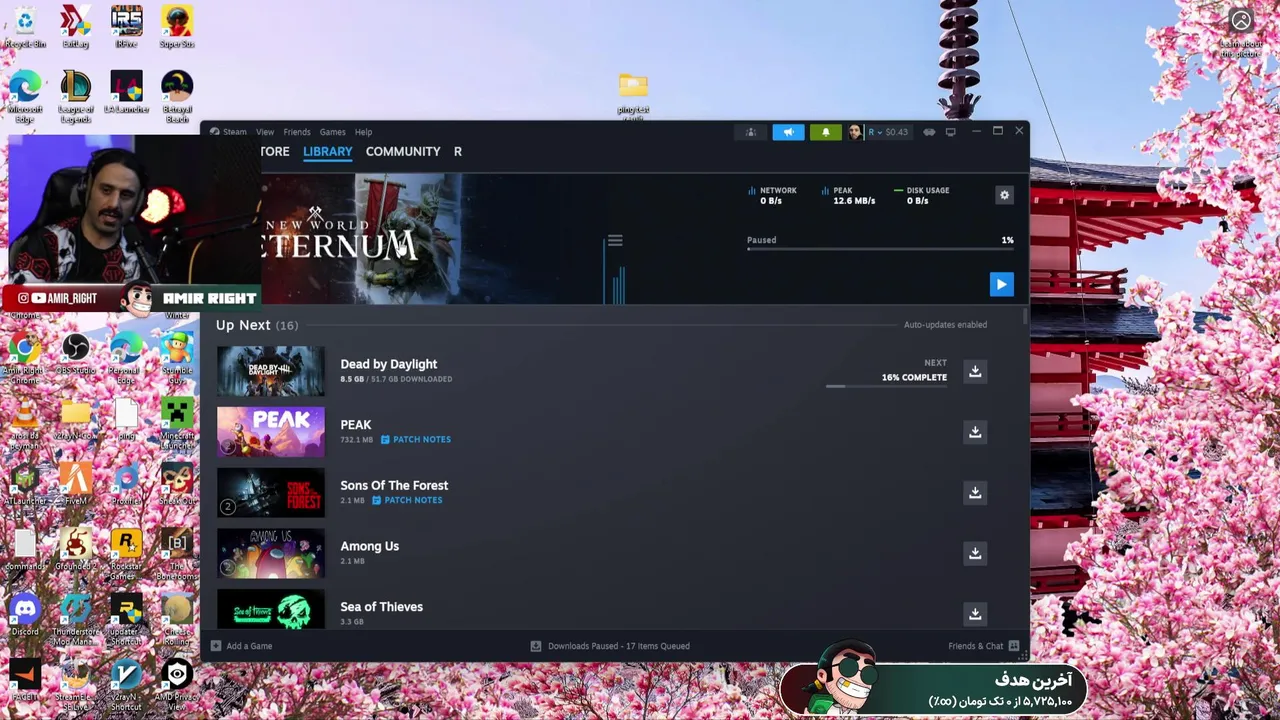Open PEAK patch notes link
This screenshot has width=1280, height=720.
click(415, 440)
